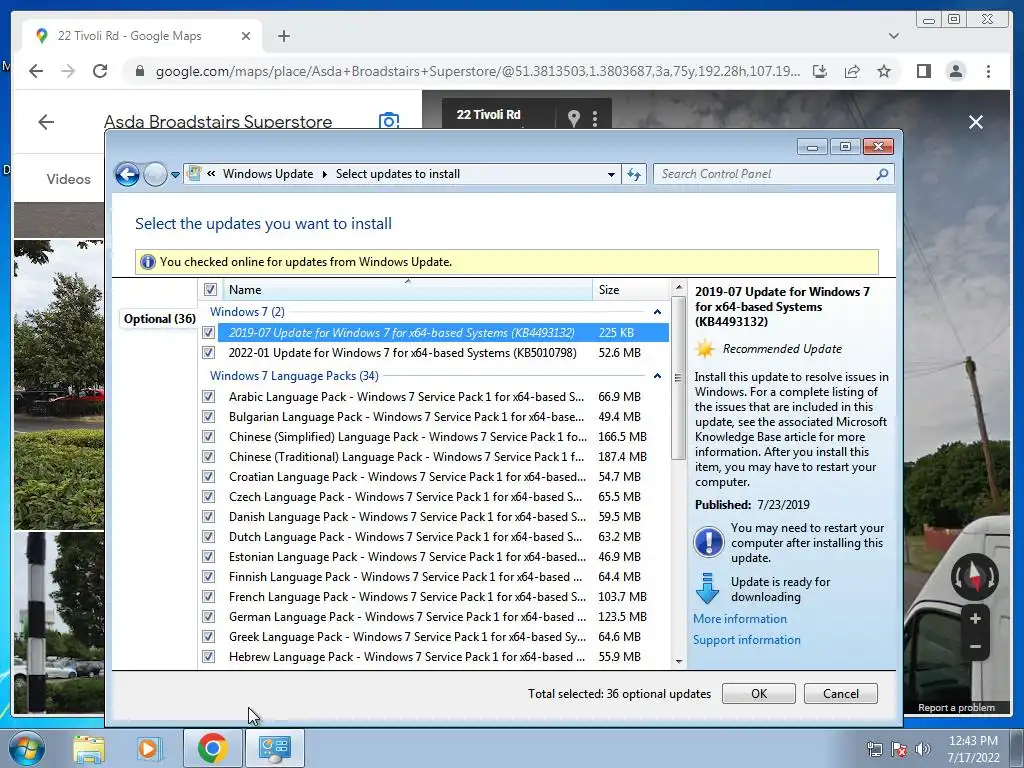Click the search magnifier icon in Control Panel

[x=882, y=174]
